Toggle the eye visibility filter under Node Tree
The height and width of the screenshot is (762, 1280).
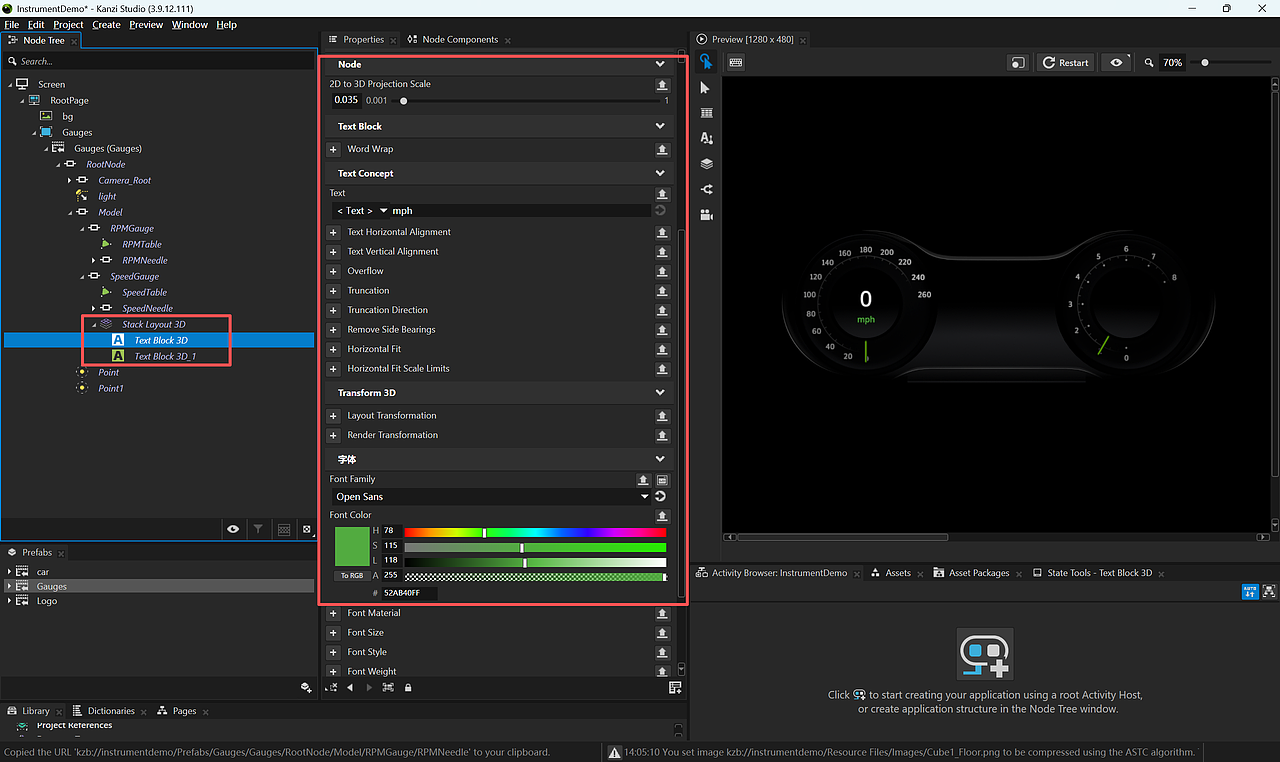click(233, 529)
